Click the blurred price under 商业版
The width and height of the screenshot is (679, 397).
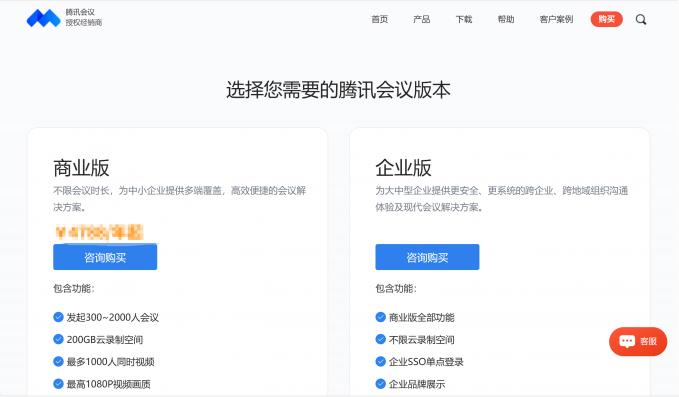click(x=99, y=232)
